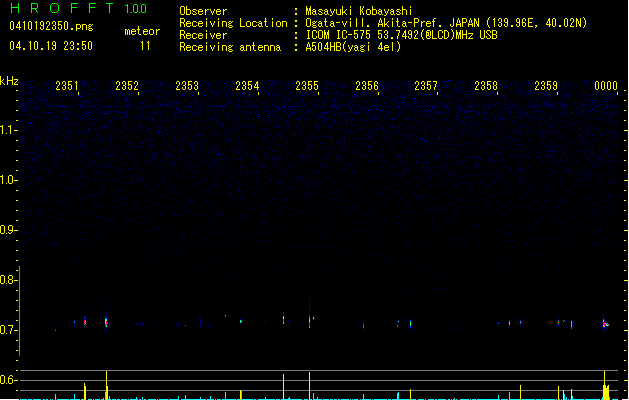Viewport: 629px width, 400px height.
Task: Click the observer name Masayuki Kobayashi
Action: click(x=359, y=11)
